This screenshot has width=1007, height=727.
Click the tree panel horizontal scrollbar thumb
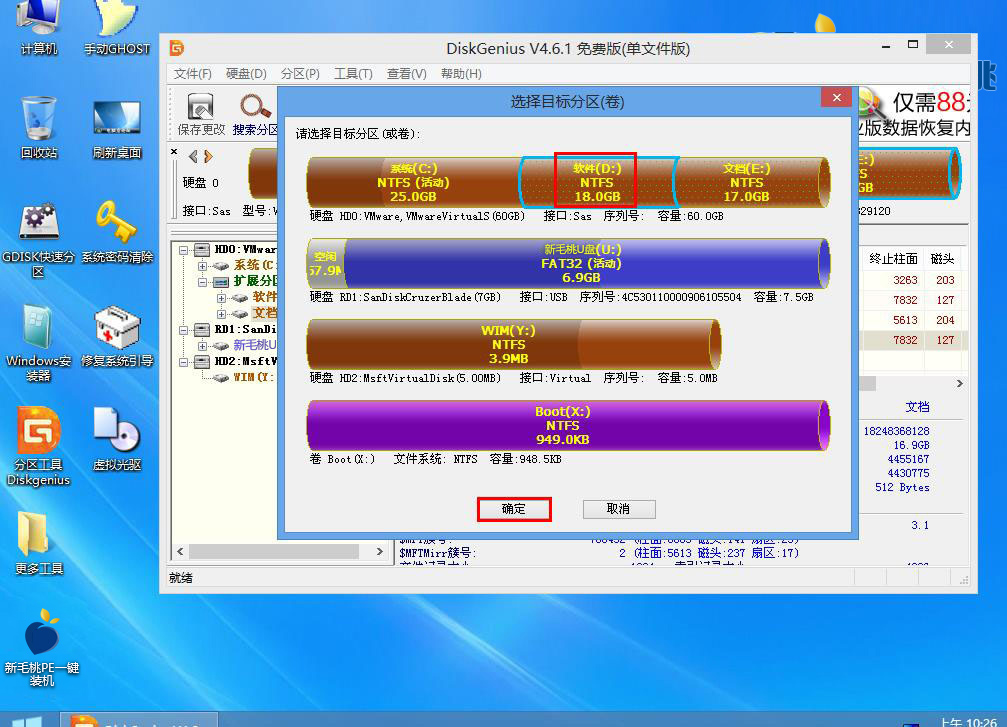point(274,552)
